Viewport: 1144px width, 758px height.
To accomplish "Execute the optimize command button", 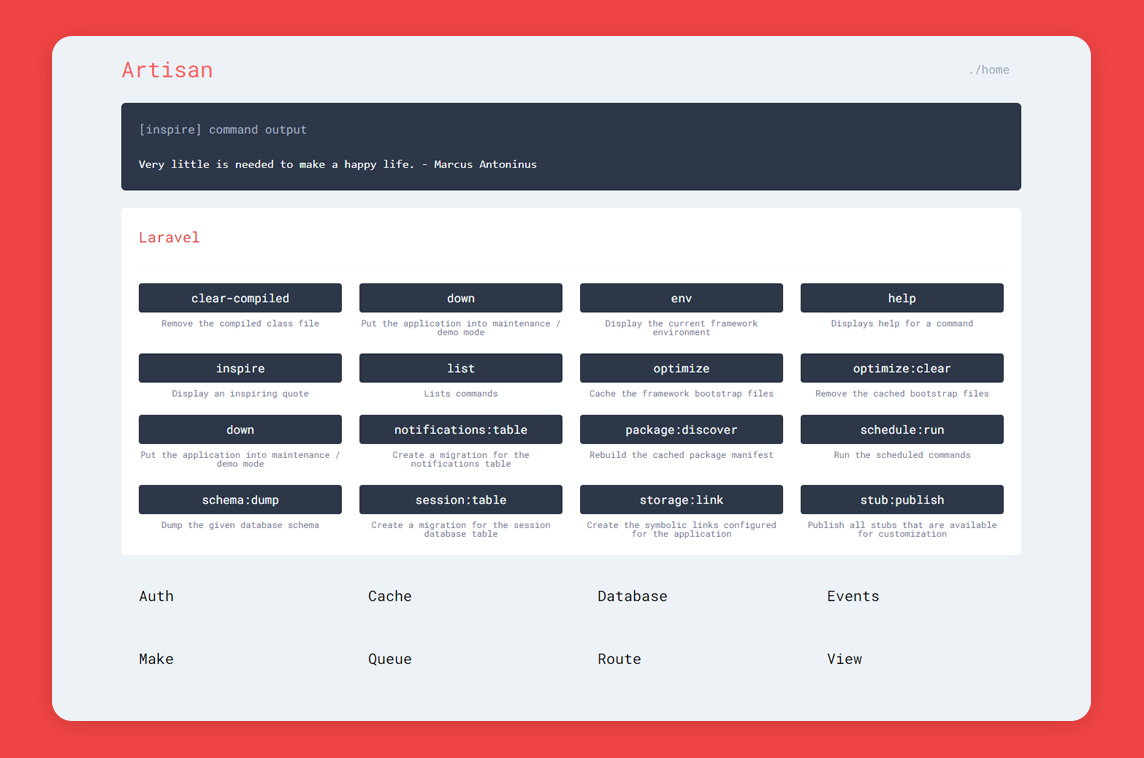I will [681, 368].
